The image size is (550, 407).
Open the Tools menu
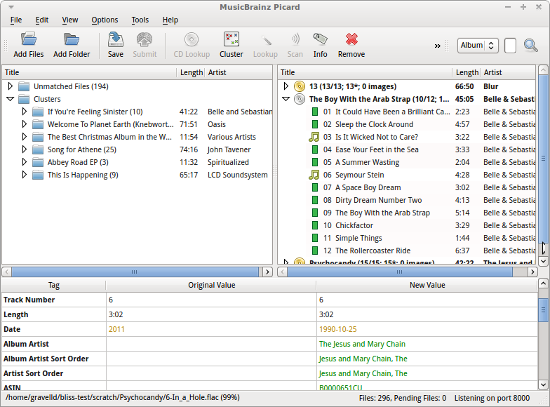(x=140, y=20)
